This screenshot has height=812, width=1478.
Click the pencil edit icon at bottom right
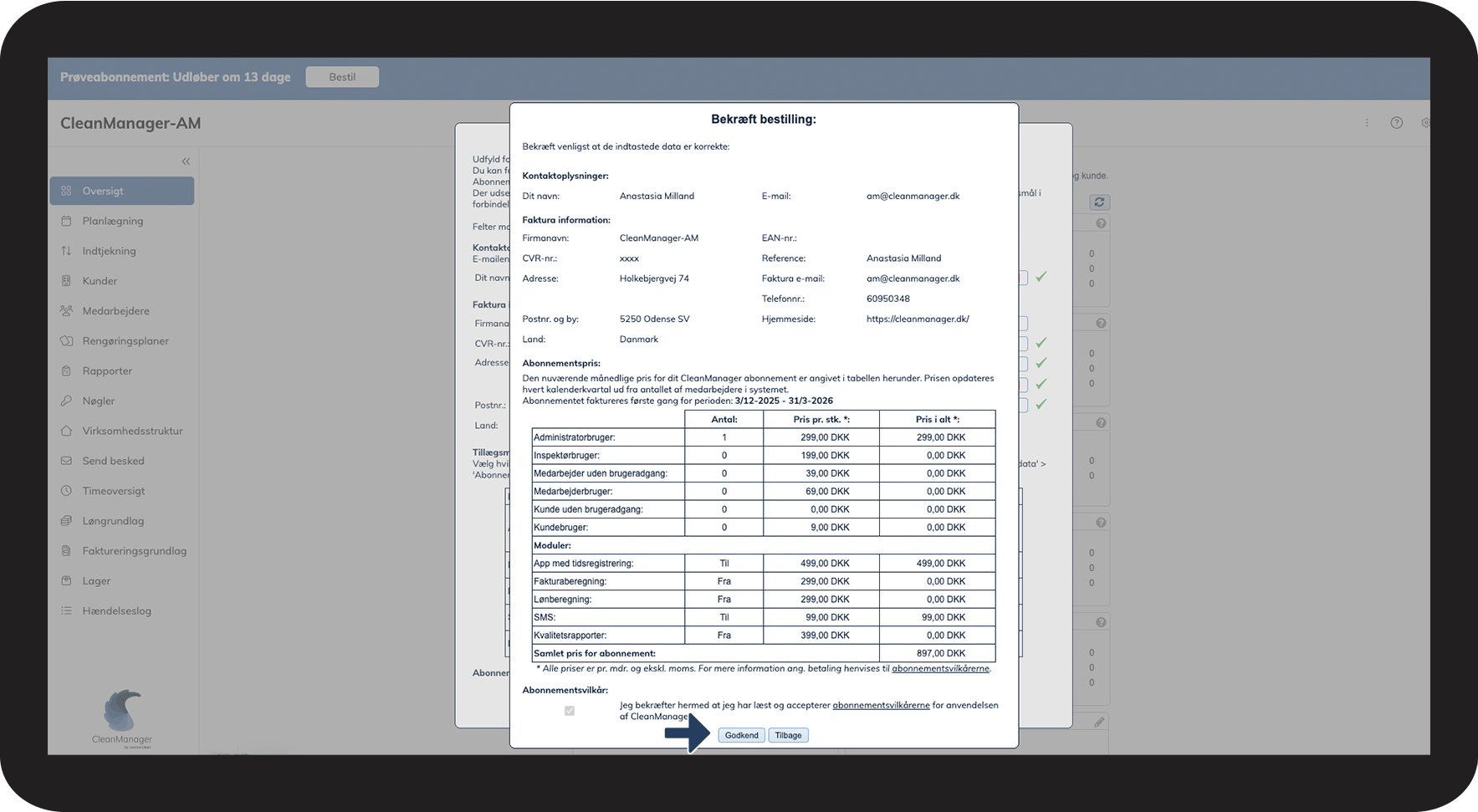1099,722
